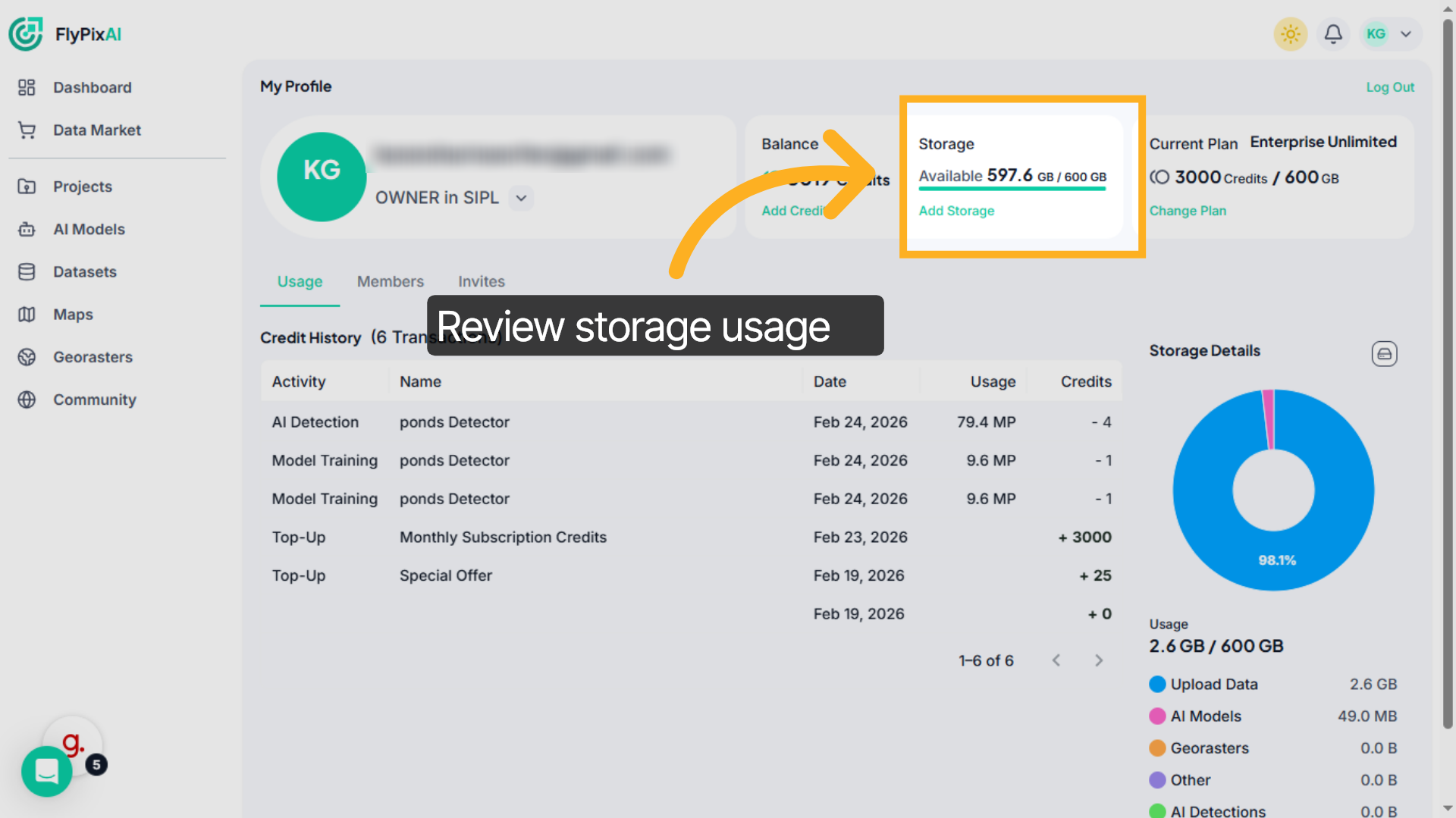
Task: Click the Add Storage link
Action: [956, 211]
